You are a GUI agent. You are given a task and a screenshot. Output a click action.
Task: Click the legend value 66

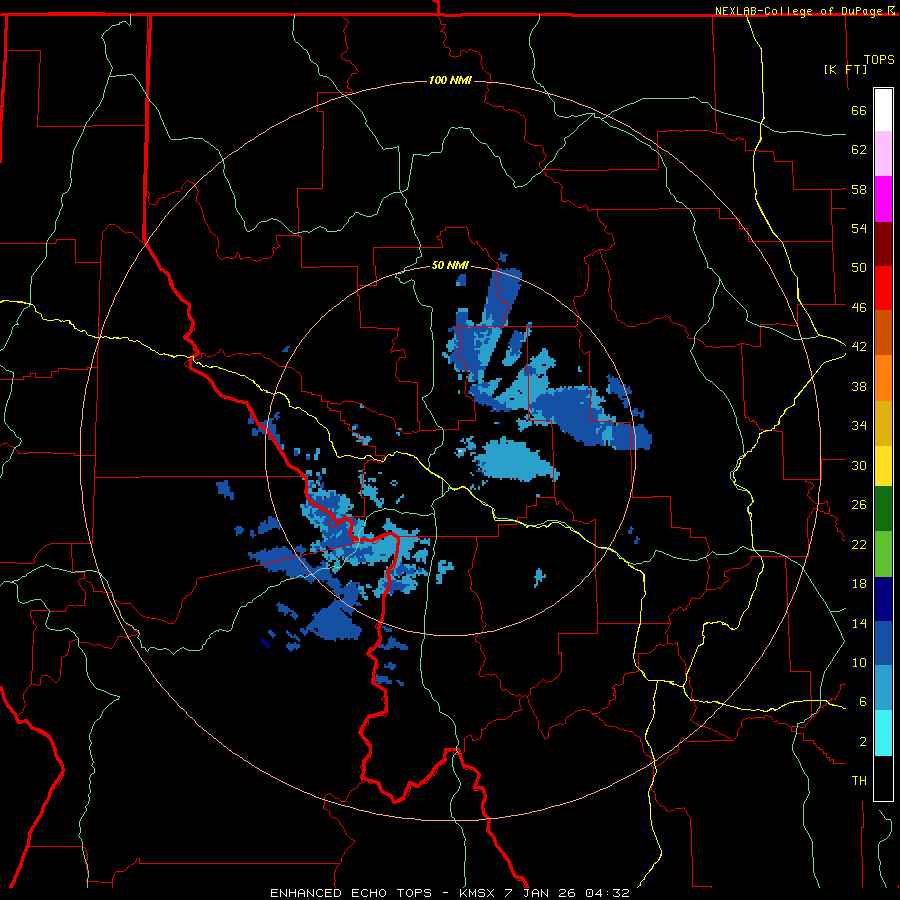click(x=859, y=111)
